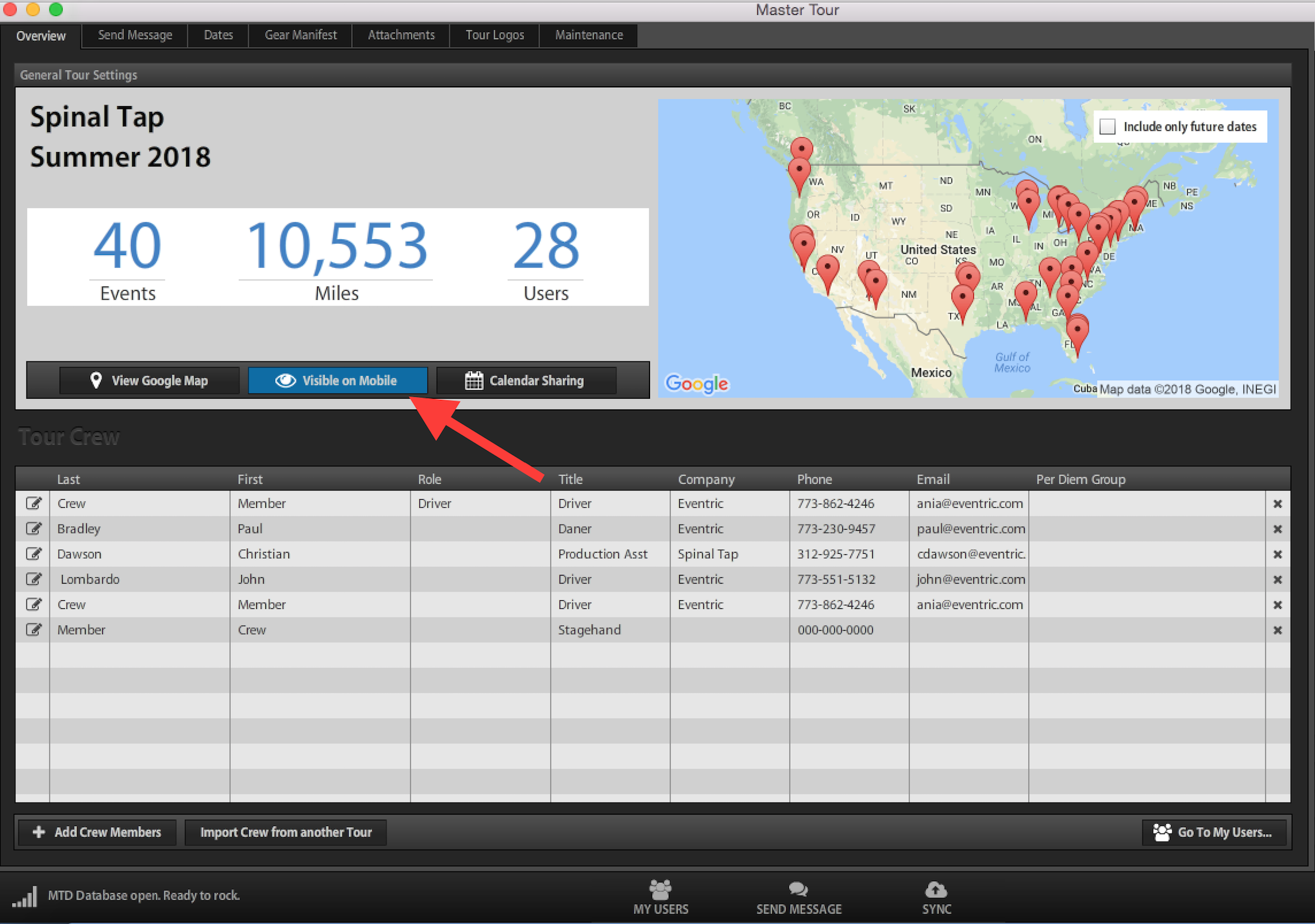
Task: Click the 000-000-0000 phone cell
Action: [850, 630]
